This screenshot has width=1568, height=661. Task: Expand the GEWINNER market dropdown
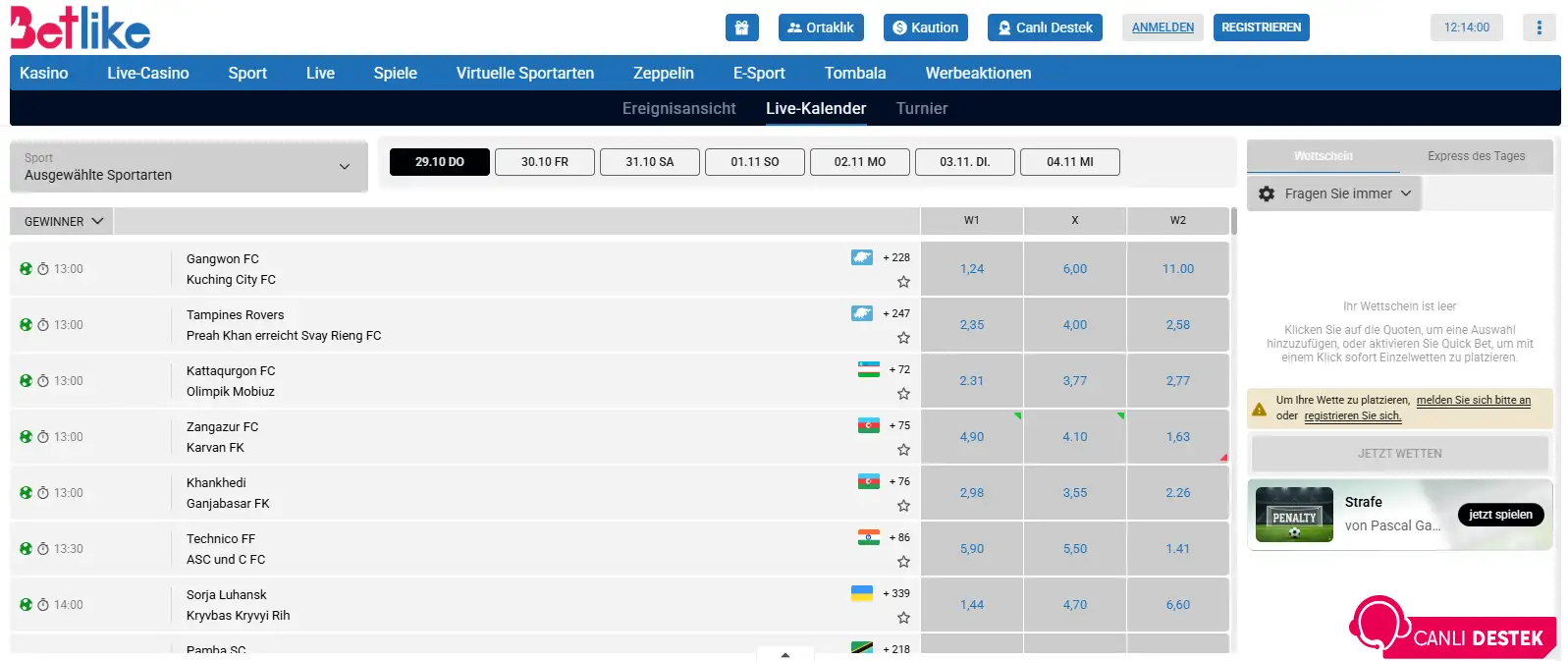[x=62, y=221]
